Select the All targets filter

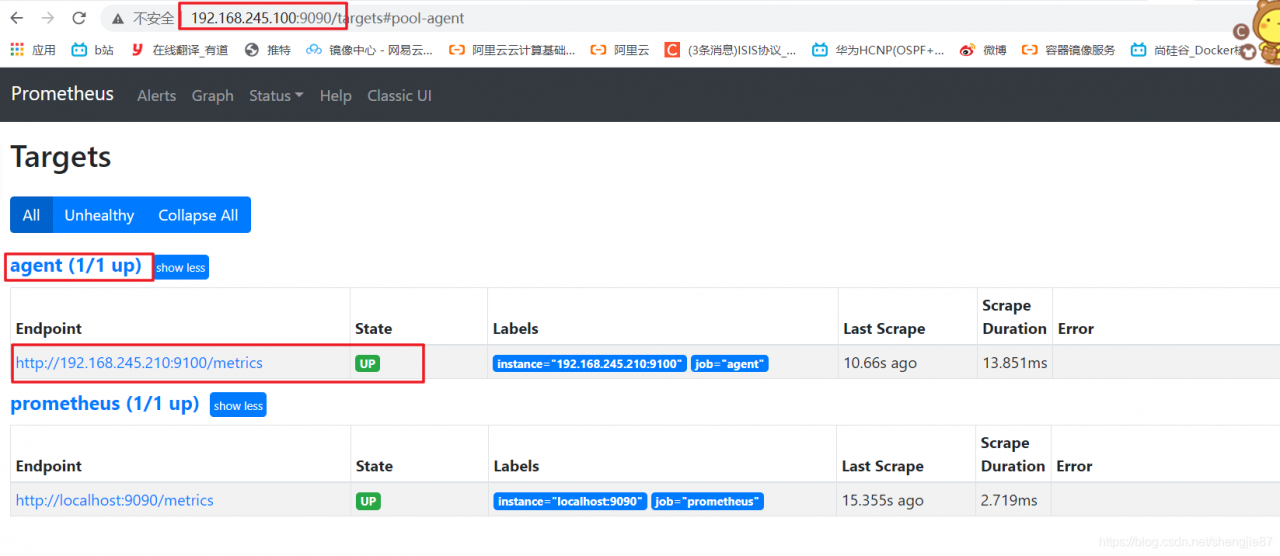click(x=31, y=215)
